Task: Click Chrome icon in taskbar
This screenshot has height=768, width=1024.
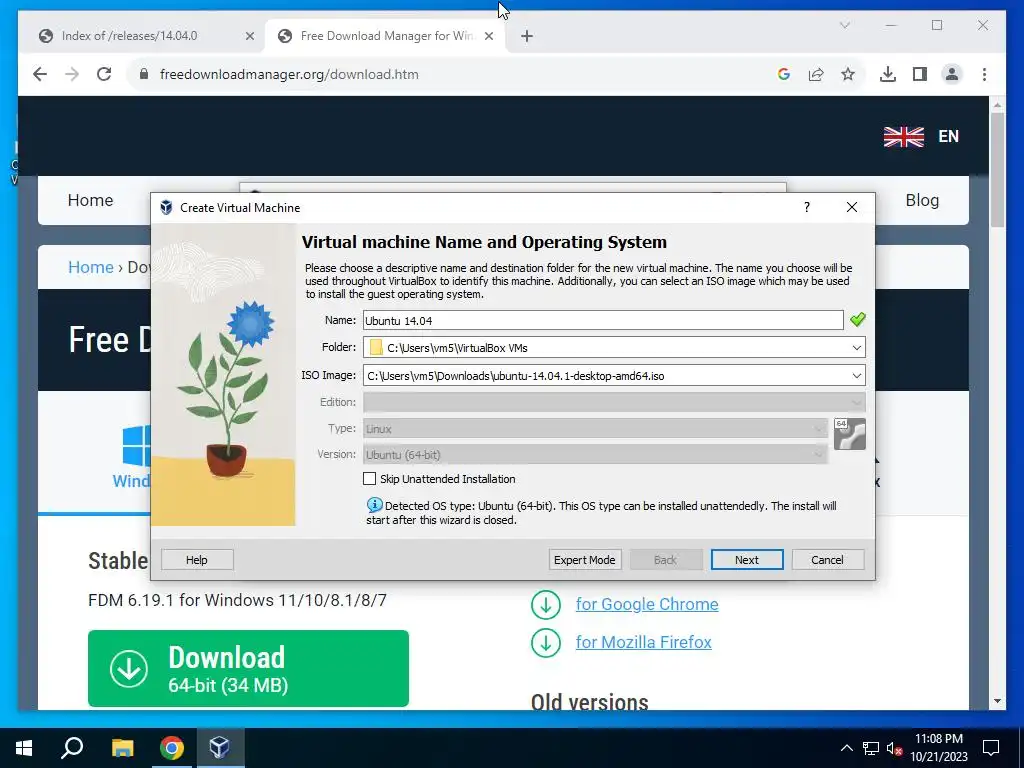Action: [172, 748]
